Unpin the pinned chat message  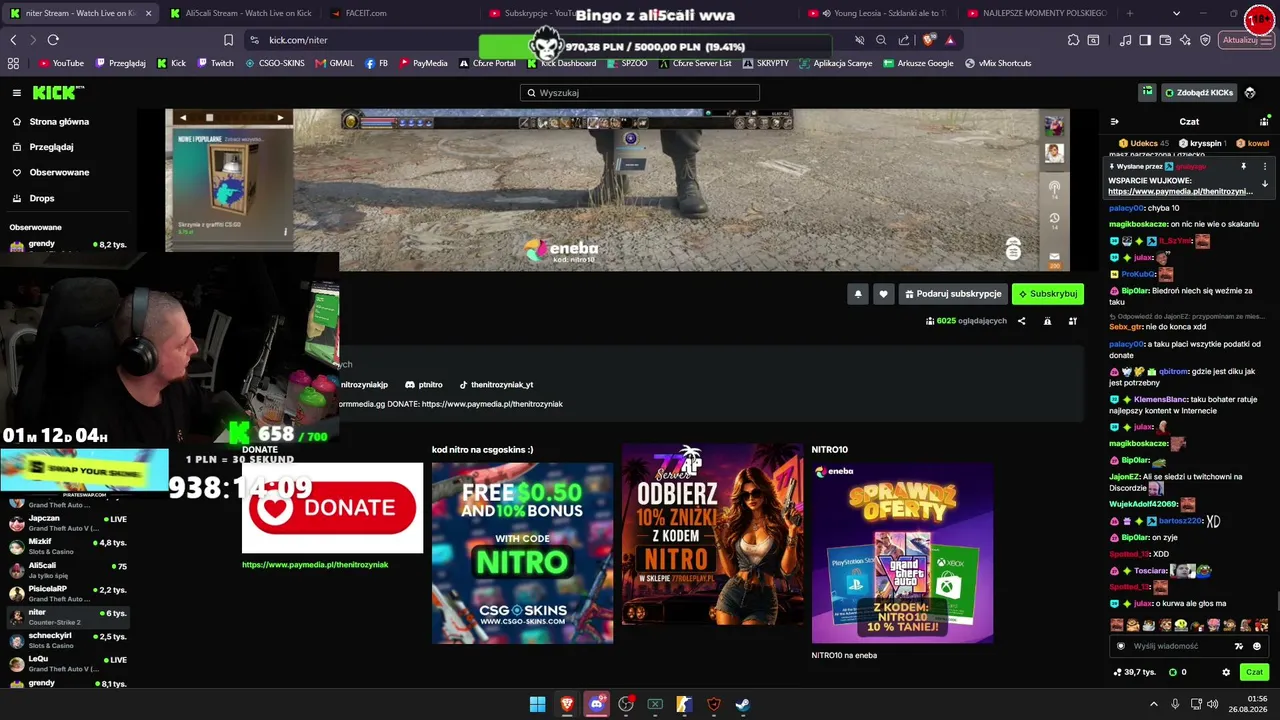click(x=1244, y=166)
